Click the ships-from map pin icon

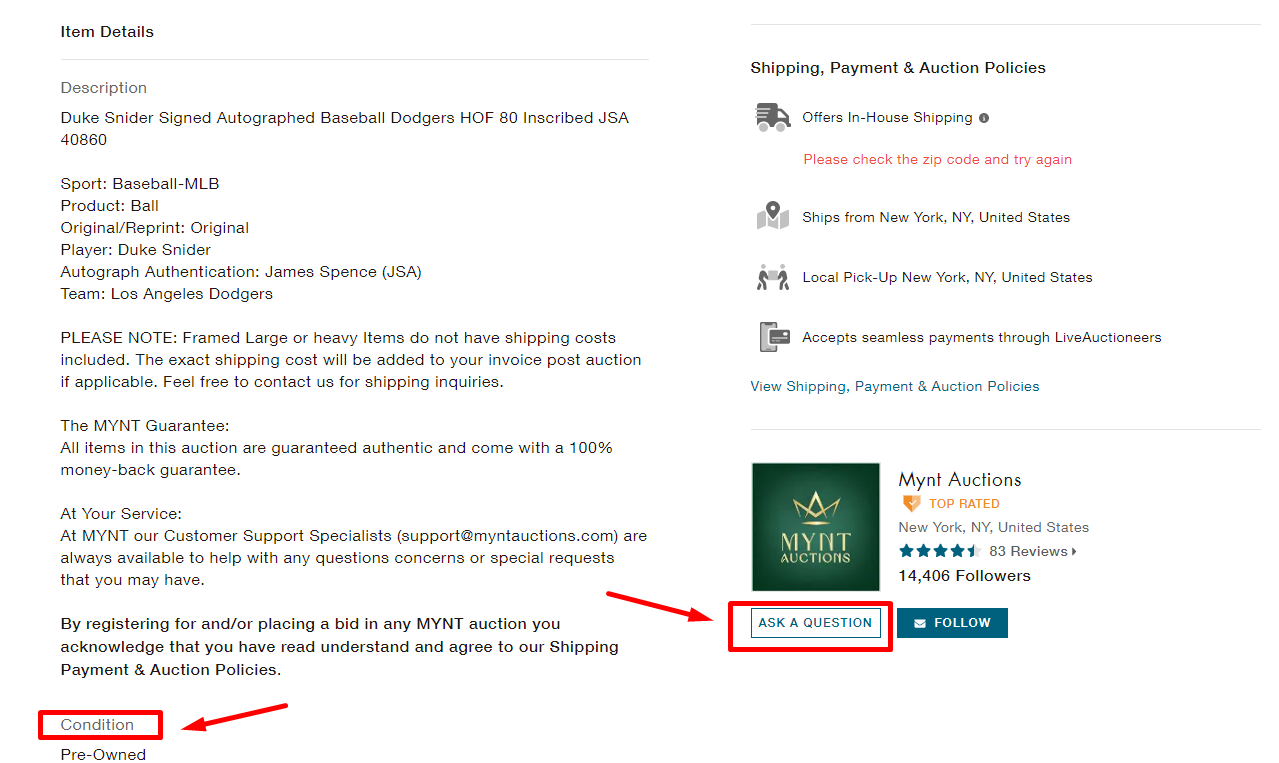(x=773, y=216)
